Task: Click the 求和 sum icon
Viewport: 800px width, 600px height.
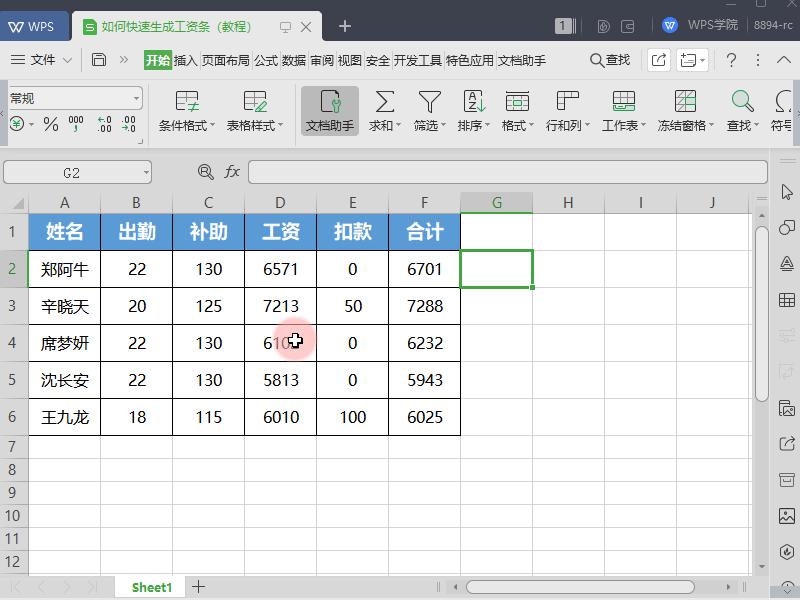Action: (x=385, y=102)
